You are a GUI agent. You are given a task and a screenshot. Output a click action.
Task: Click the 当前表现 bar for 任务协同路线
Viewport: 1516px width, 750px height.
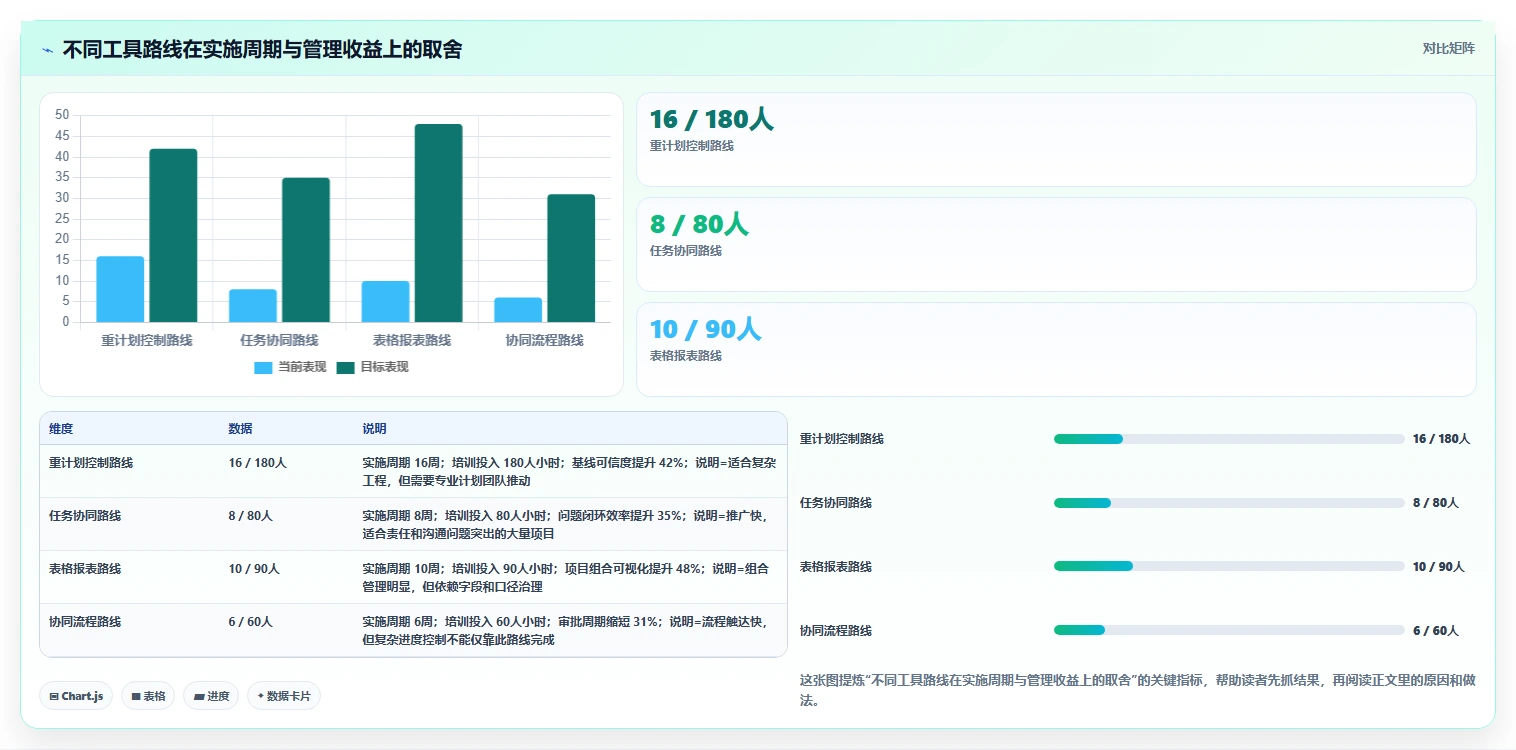tap(253, 305)
